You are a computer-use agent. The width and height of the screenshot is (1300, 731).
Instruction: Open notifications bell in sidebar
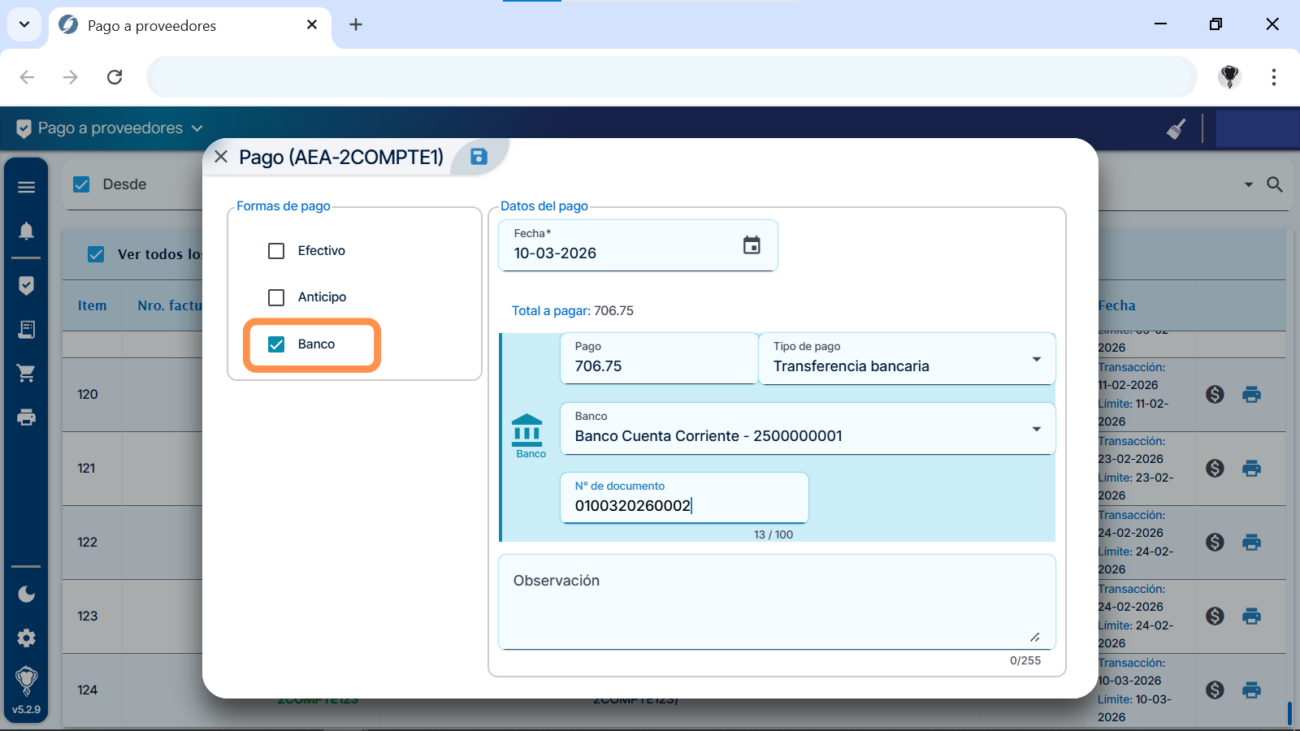click(x=27, y=232)
